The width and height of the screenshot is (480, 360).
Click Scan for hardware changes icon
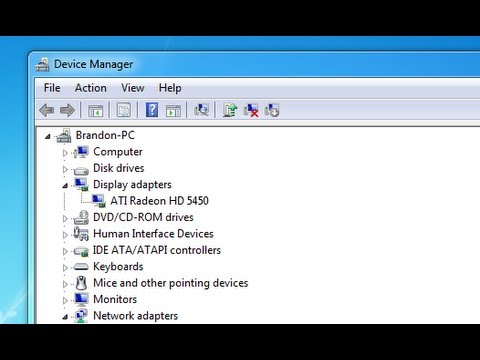coord(201,110)
